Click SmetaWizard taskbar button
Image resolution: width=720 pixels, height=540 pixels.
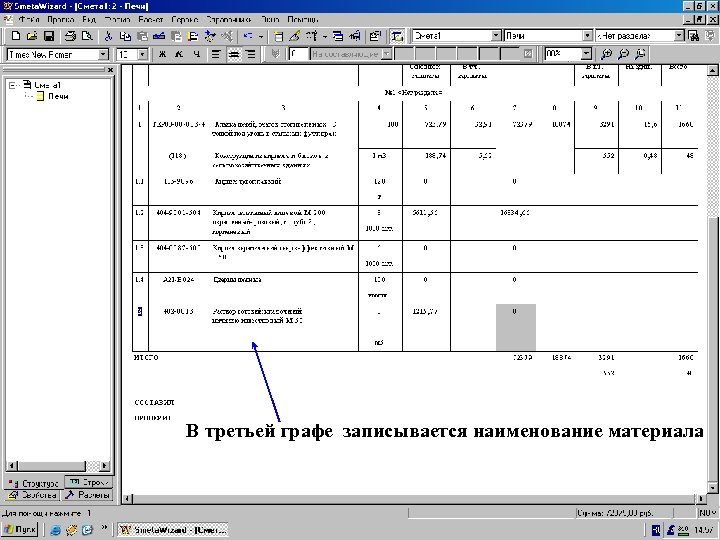[x=173, y=529]
